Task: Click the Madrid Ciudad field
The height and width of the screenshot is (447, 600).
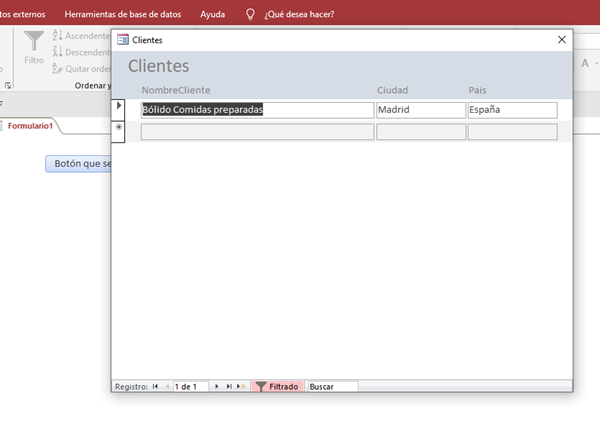Action: tap(420, 110)
